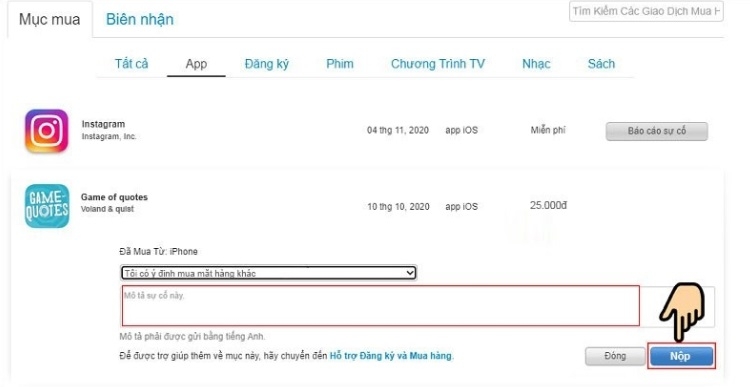Click the purchase search field
750x387 pixels.
pyautogui.click(x=646, y=11)
